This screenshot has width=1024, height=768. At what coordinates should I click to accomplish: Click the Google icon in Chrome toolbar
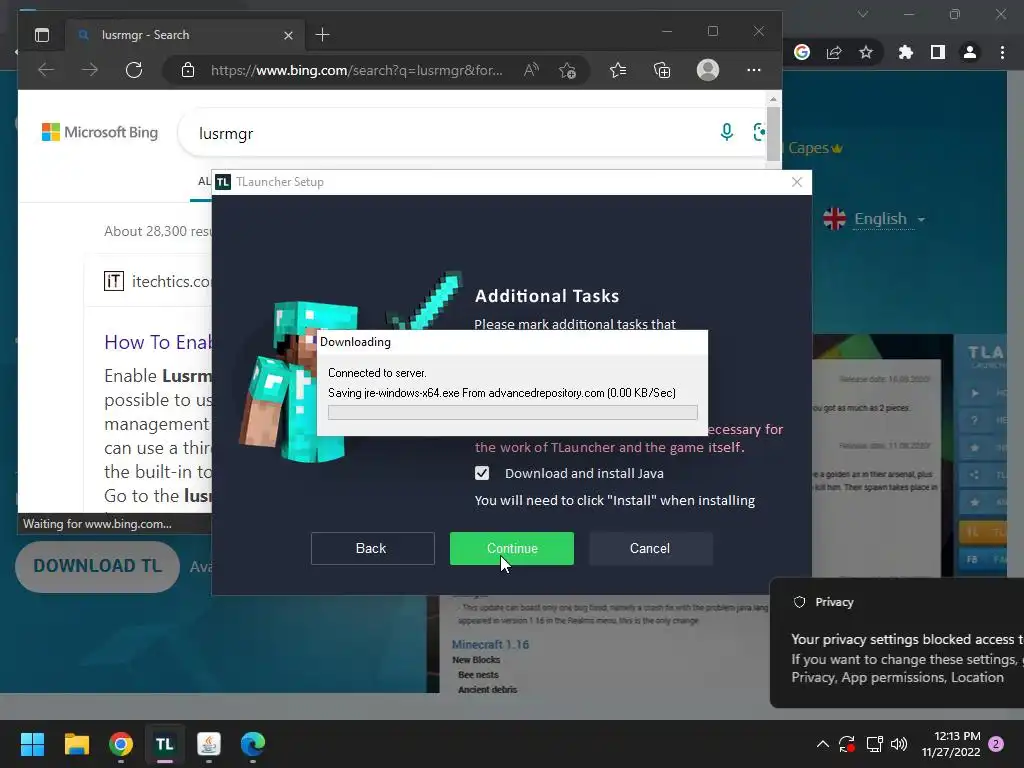[x=802, y=52]
